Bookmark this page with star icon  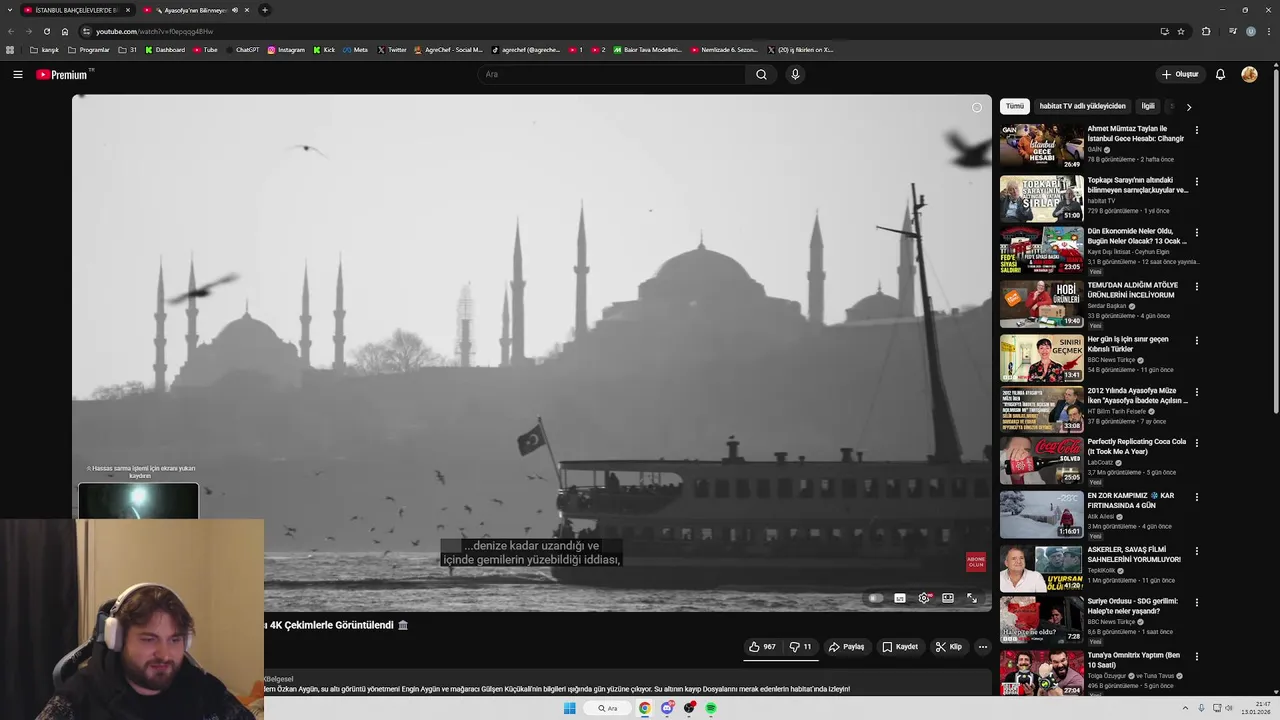[1181, 31]
